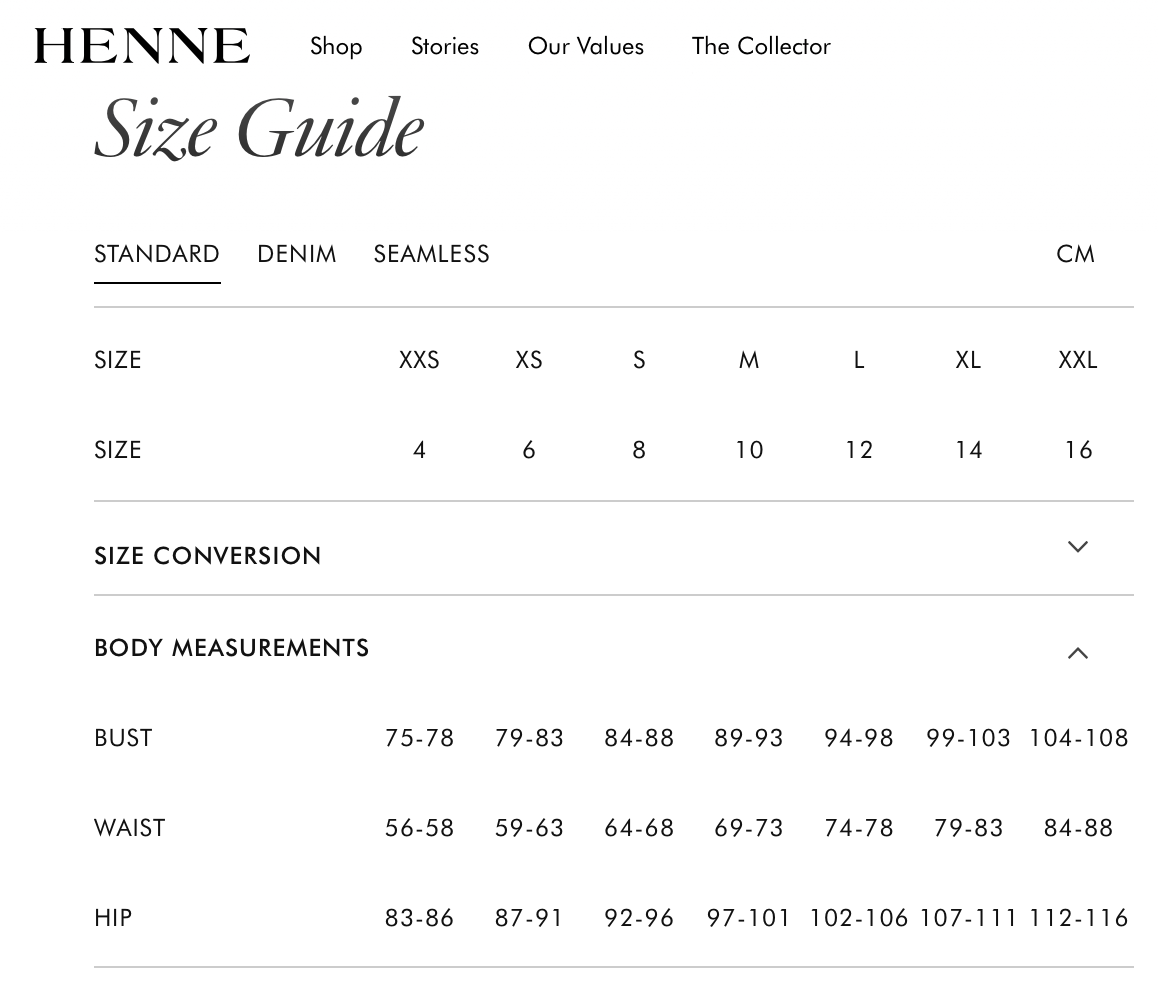The height and width of the screenshot is (986, 1158).
Task: Select the Seamless tab
Action: [431, 254]
